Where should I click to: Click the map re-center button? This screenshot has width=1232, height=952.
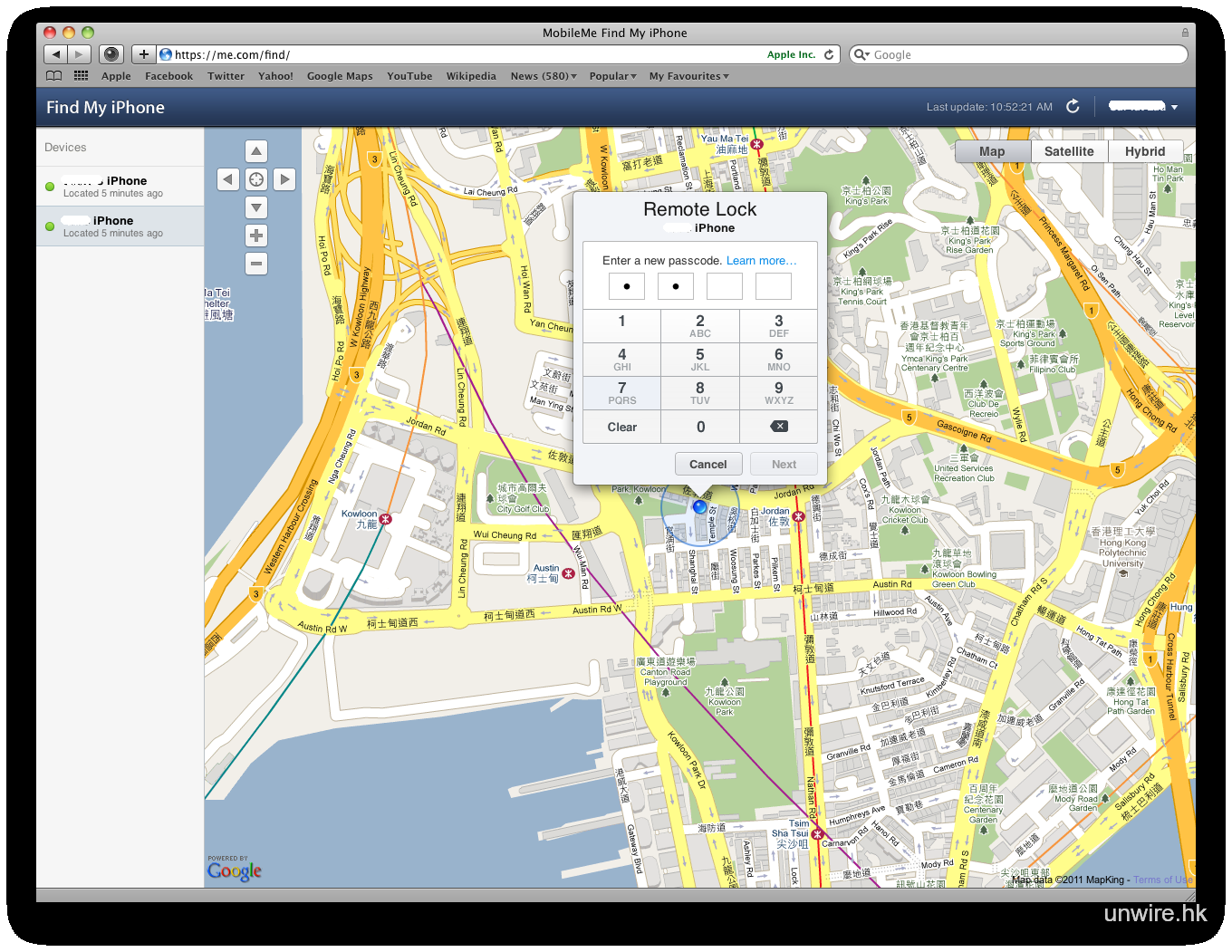coord(256,179)
